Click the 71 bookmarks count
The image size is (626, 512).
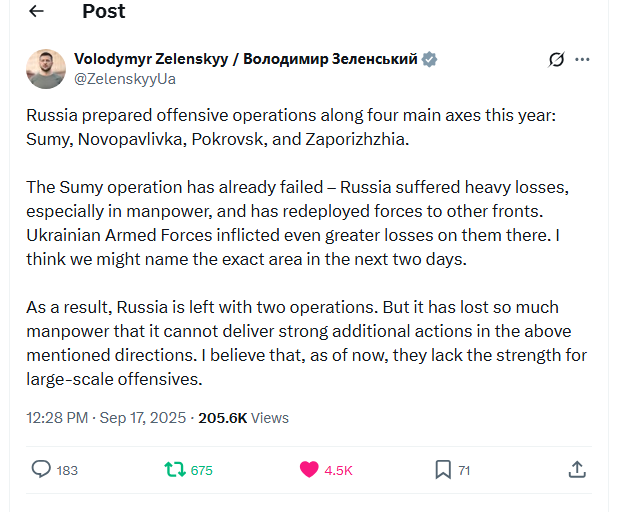pyautogui.click(x=464, y=470)
